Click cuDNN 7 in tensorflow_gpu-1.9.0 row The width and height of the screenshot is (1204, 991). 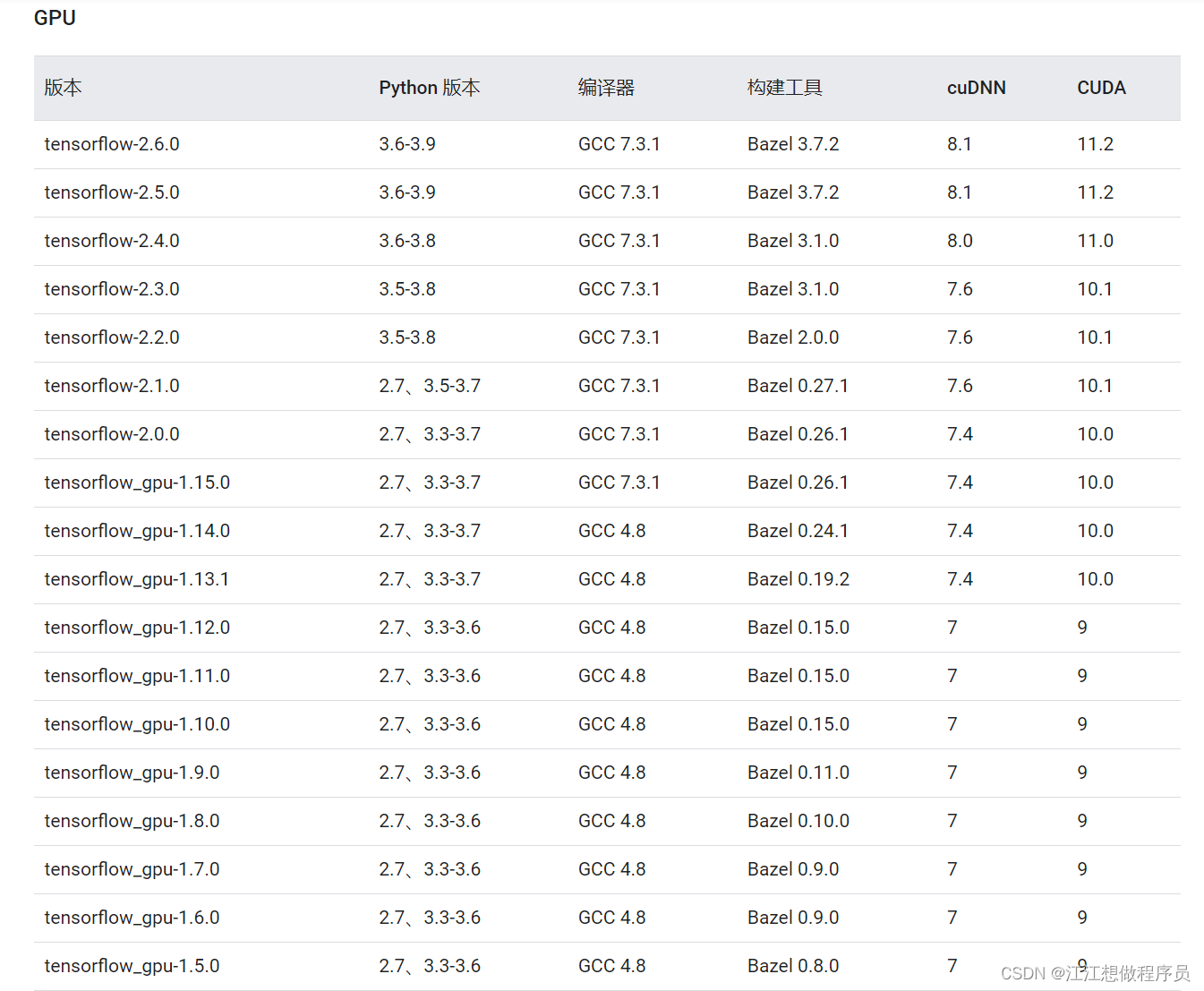click(952, 773)
